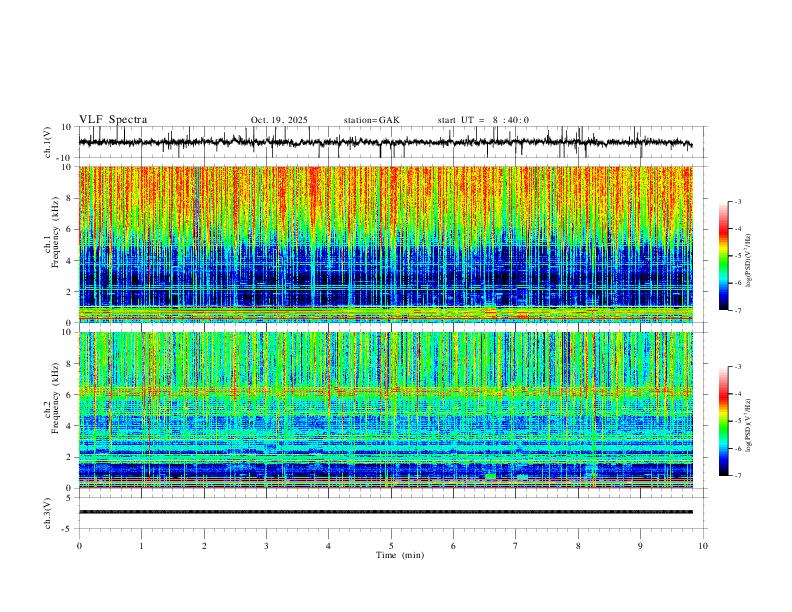Click the time axis tick label '1'
792x612 pixels.
(x=141, y=546)
